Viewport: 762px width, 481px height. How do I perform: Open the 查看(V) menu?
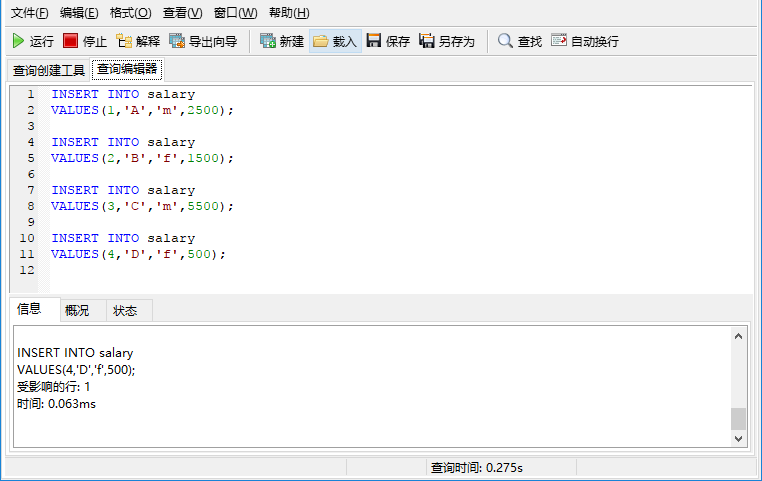[183, 13]
